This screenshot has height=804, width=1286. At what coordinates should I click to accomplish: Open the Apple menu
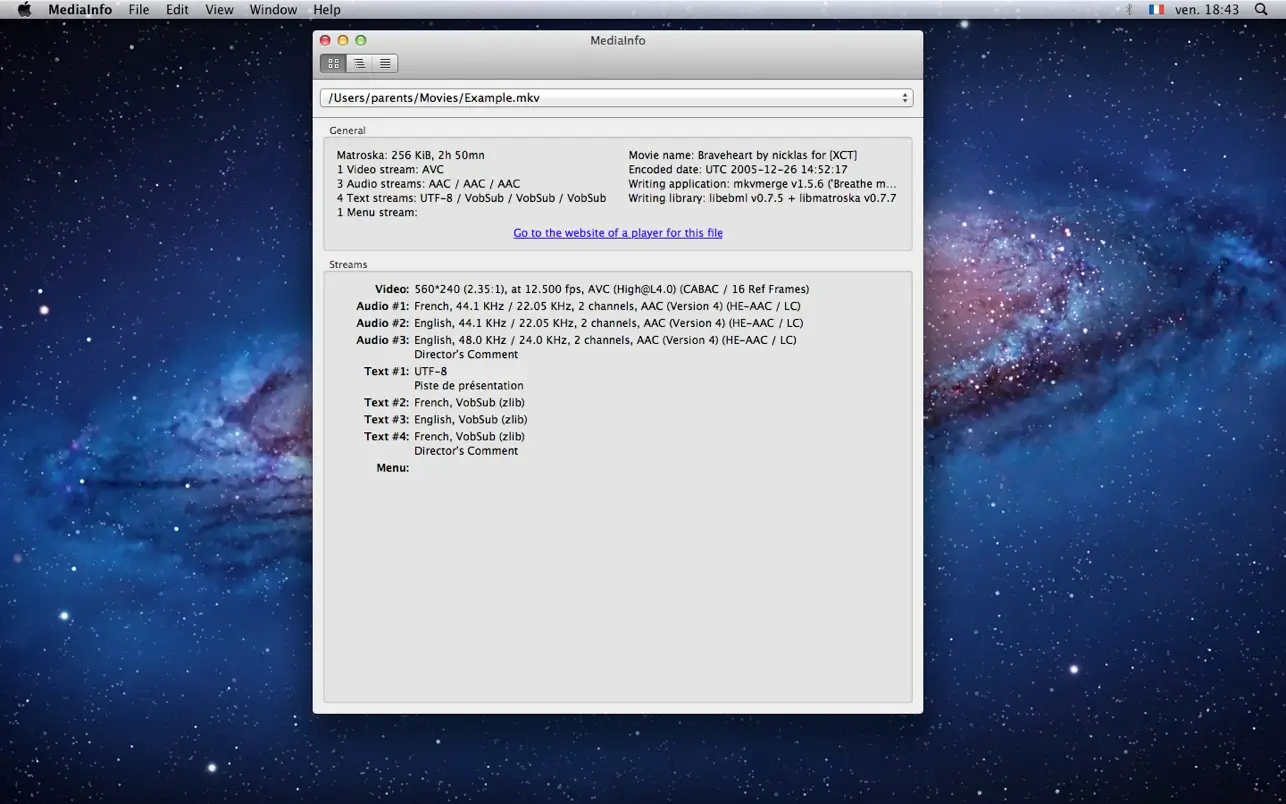23,9
